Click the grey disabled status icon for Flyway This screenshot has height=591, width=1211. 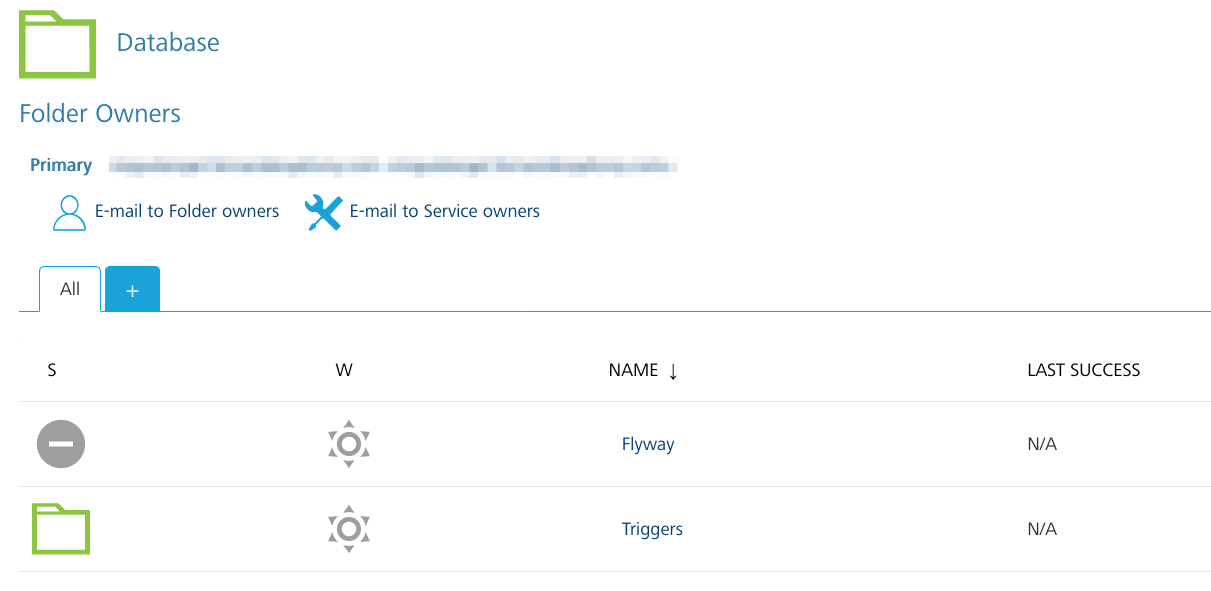61,444
